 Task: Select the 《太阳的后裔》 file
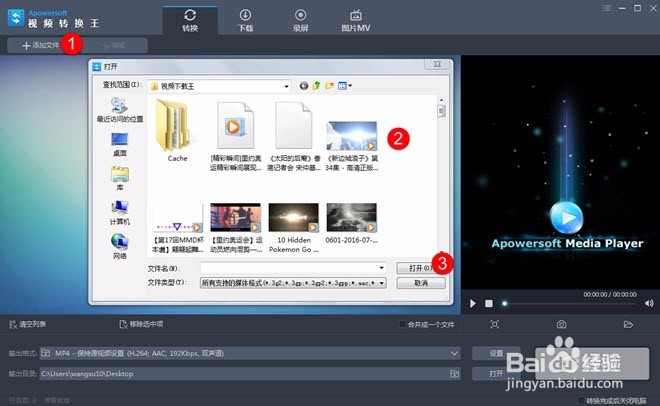click(293, 137)
